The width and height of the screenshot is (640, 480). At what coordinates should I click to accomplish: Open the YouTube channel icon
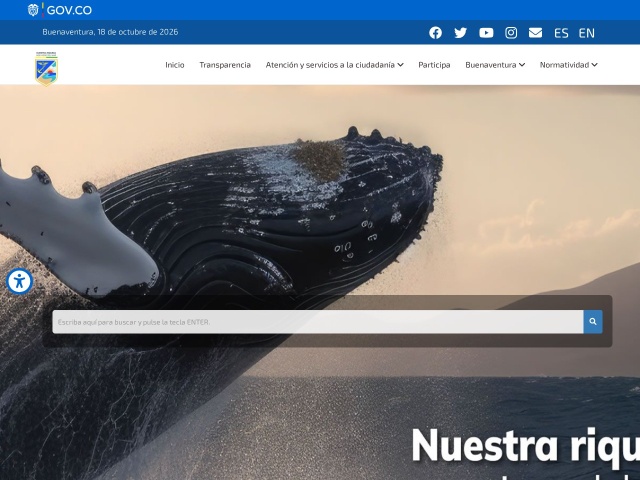486,33
